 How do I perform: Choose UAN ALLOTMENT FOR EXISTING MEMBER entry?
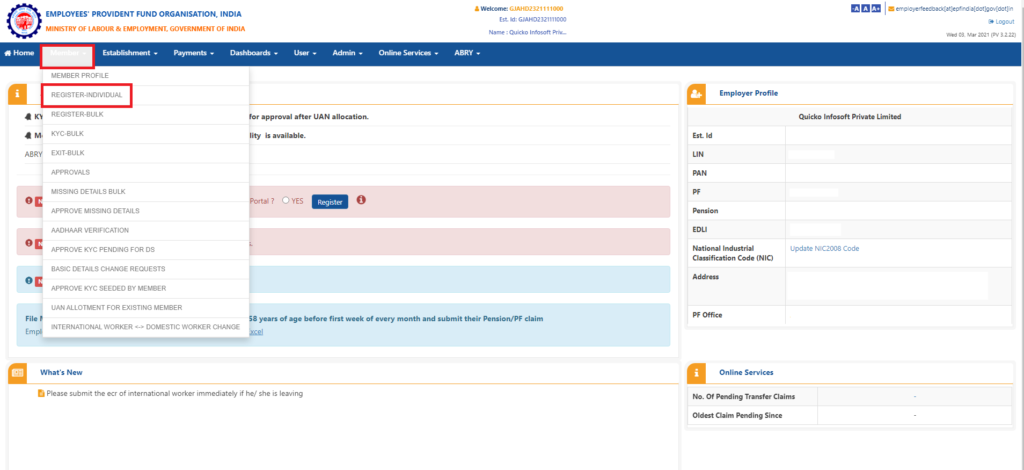[146, 307]
